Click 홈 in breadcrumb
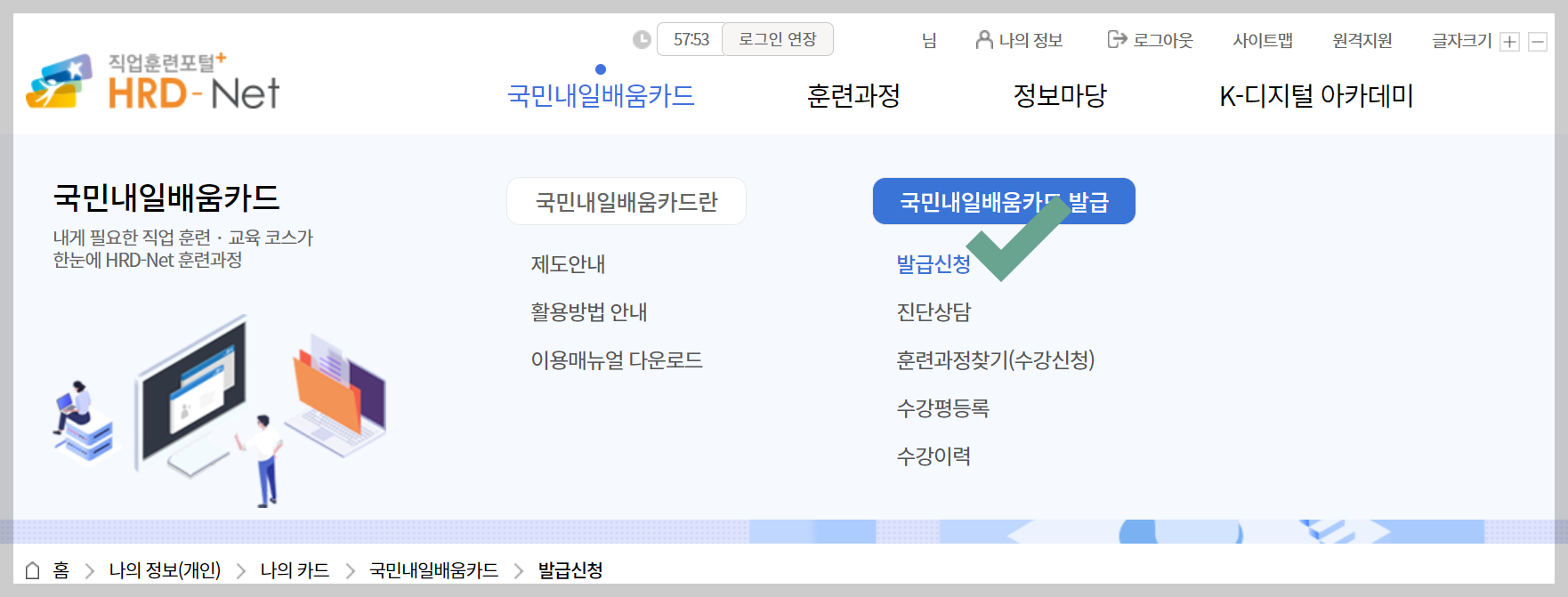Viewport: 1568px width, 597px height. [61, 570]
